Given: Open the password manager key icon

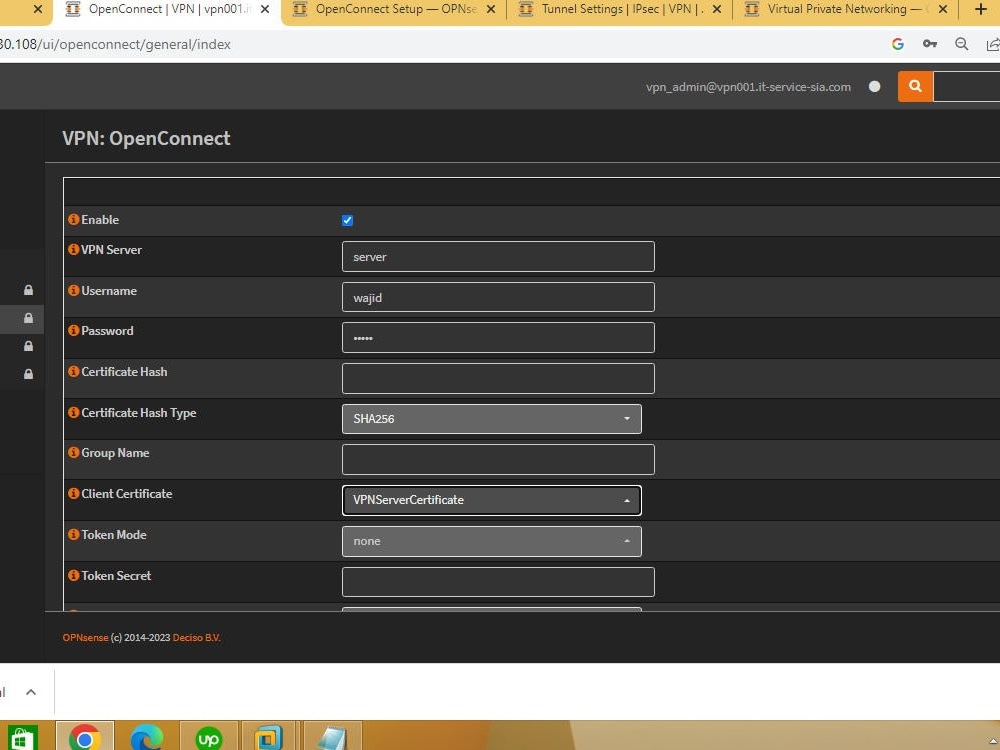Looking at the screenshot, I should pyautogui.click(x=929, y=44).
